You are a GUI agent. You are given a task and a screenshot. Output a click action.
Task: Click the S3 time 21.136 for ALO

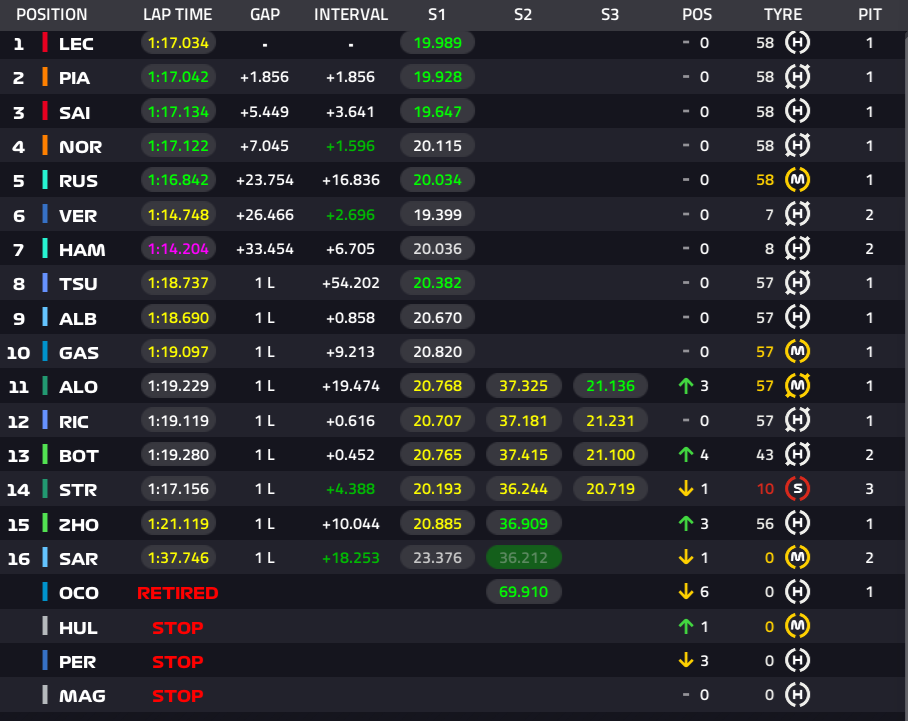pos(610,386)
